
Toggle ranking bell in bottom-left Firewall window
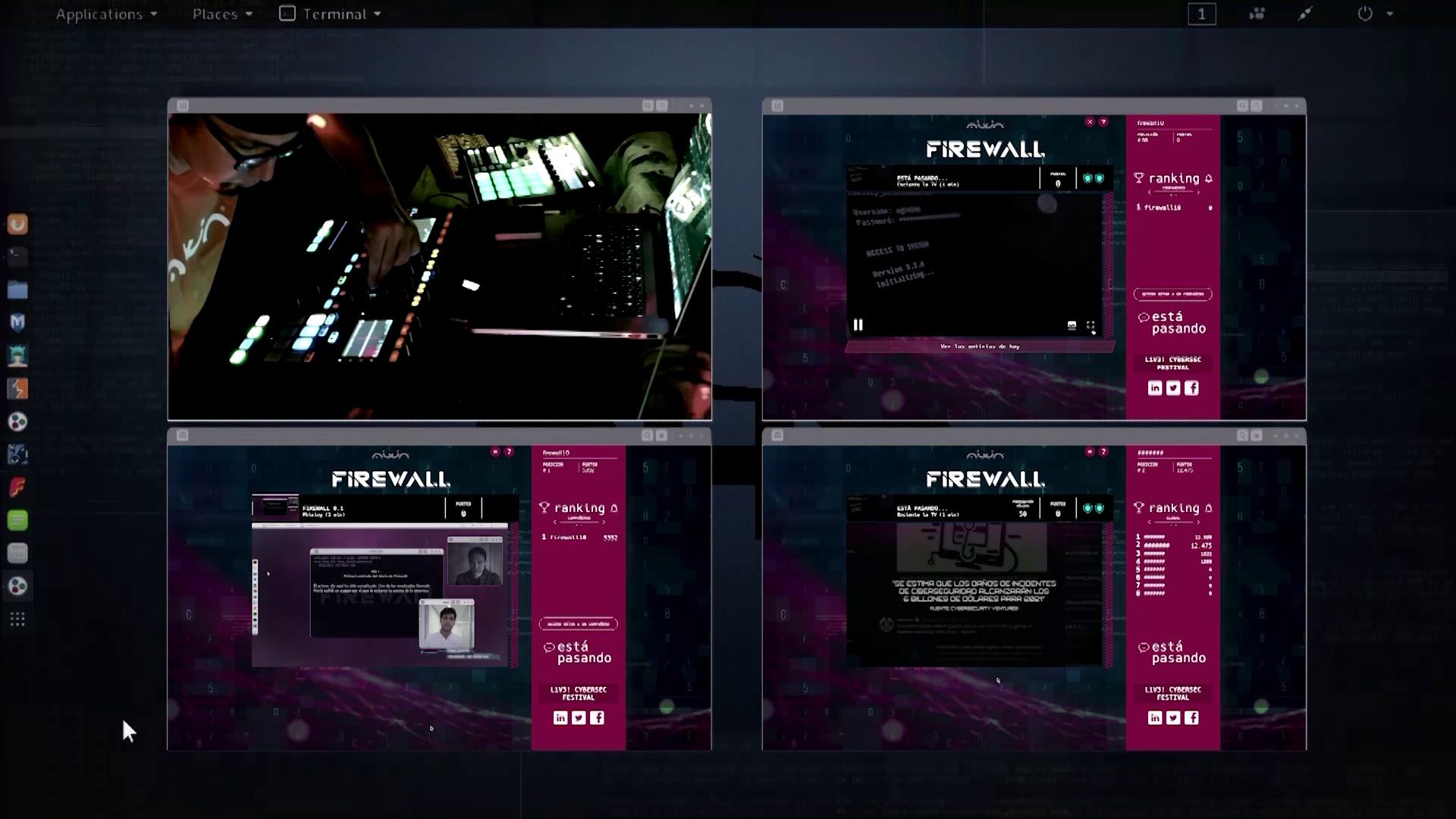tap(614, 508)
